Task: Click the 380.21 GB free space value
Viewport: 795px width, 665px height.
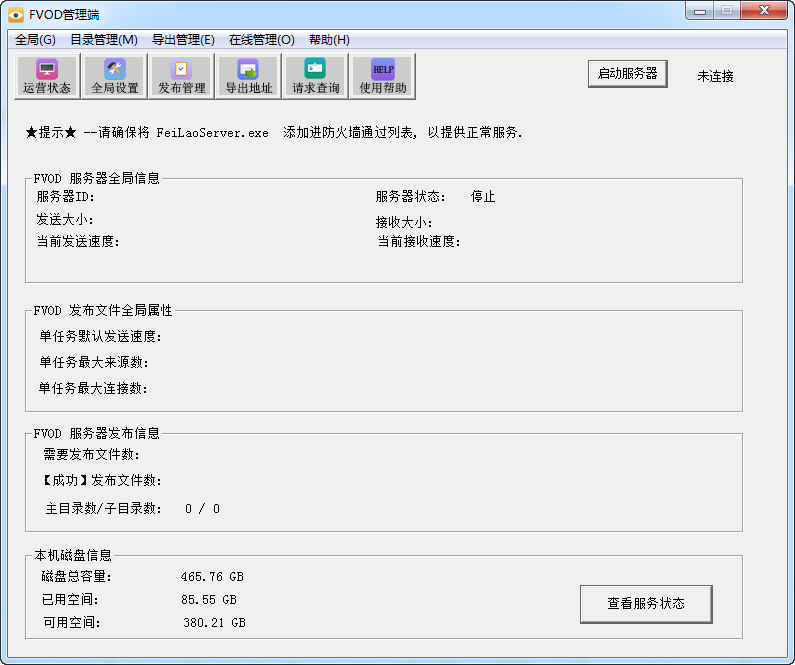Action: (x=214, y=622)
